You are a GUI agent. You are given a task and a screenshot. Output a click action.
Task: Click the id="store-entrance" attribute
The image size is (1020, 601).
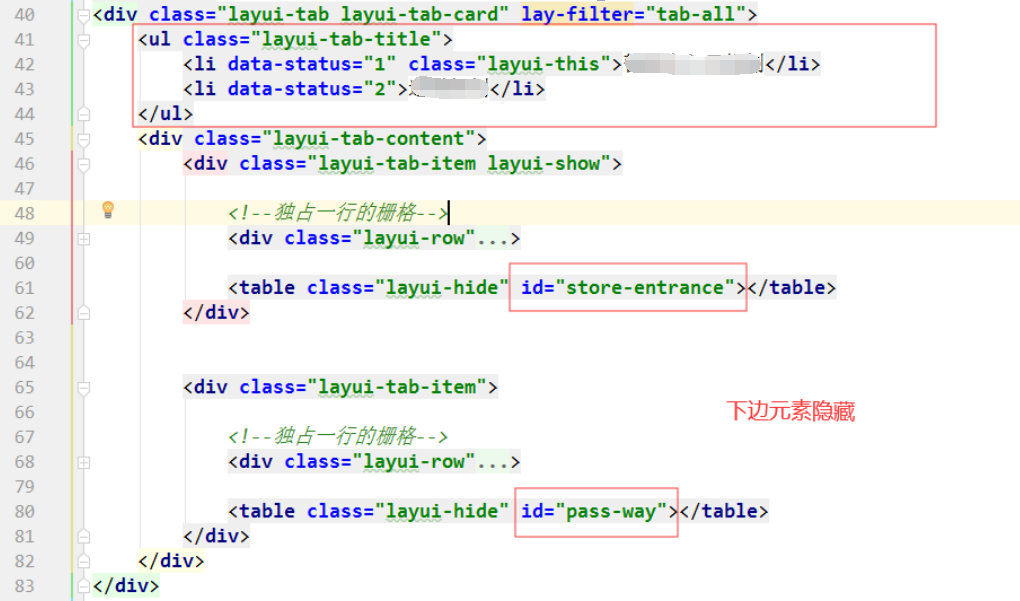pos(628,287)
